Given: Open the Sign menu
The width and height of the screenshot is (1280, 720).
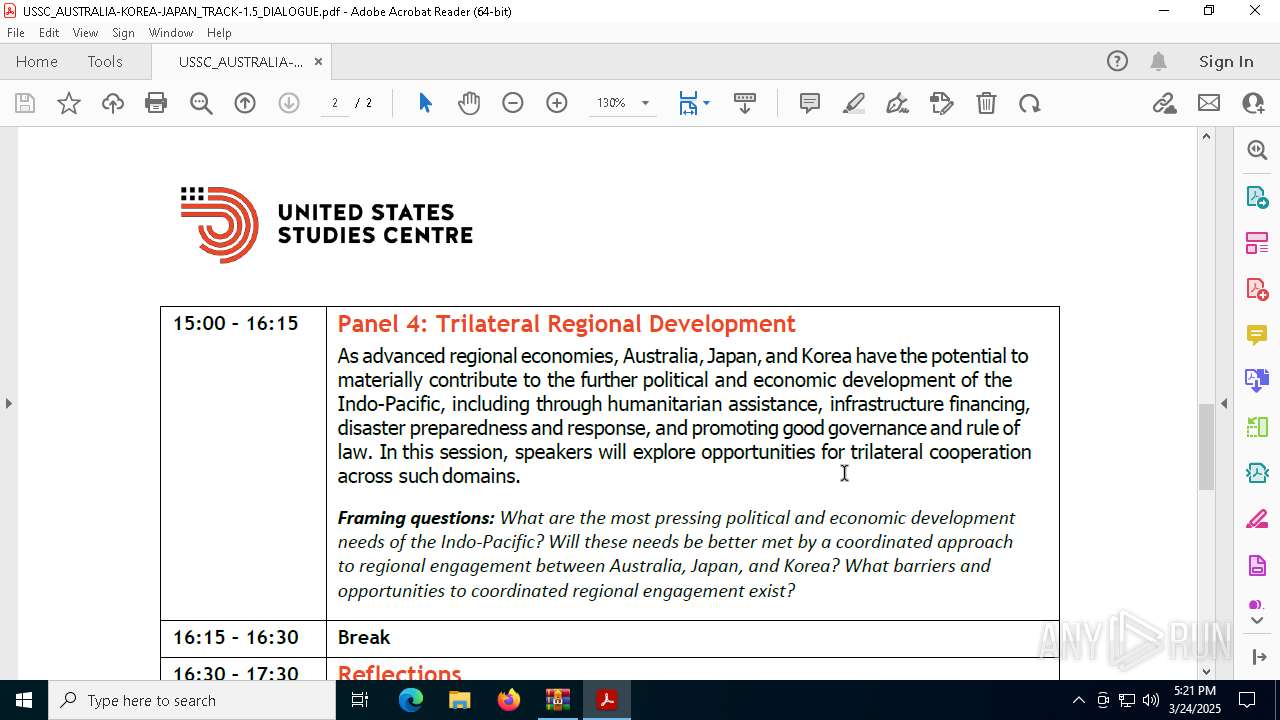Looking at the screenshot, I should [x=123, y=33].
